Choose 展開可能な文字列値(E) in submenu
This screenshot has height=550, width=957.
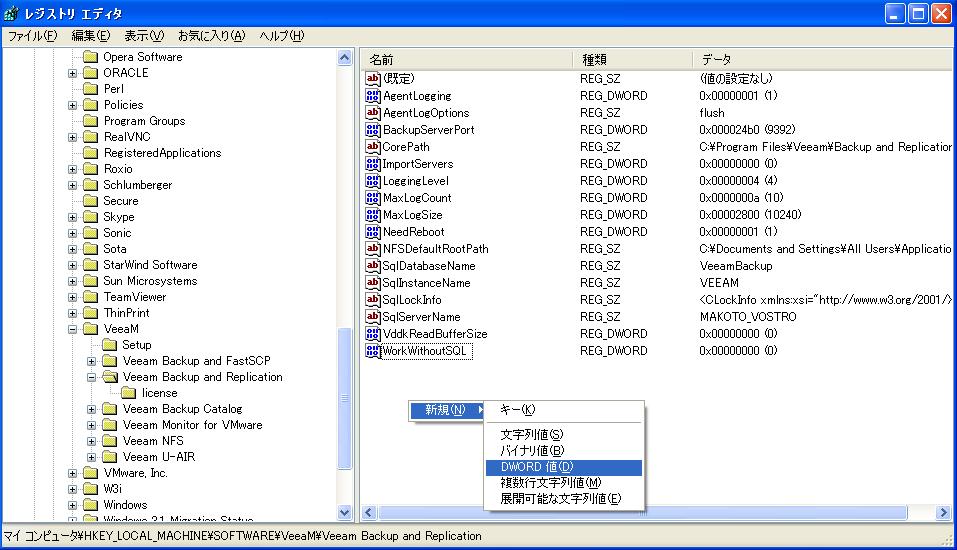(564, 499)
